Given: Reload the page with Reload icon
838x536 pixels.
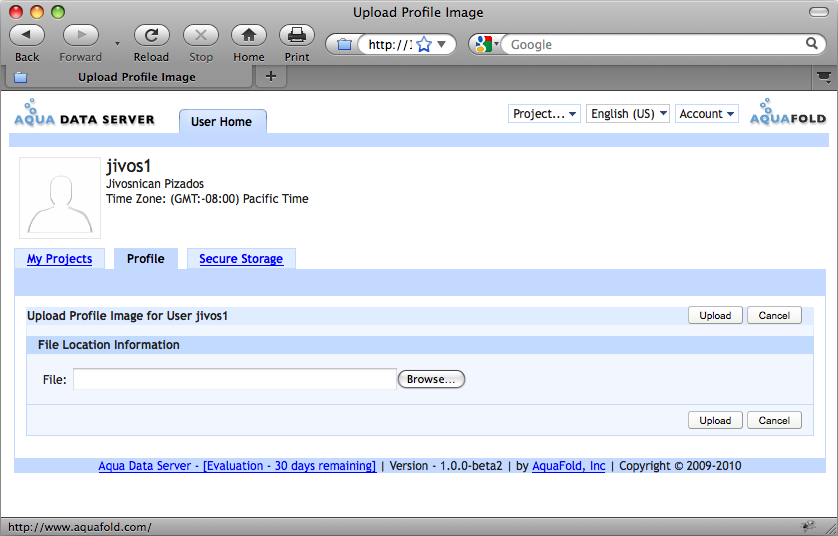Looking at the screenshot, I should point(151,35).
